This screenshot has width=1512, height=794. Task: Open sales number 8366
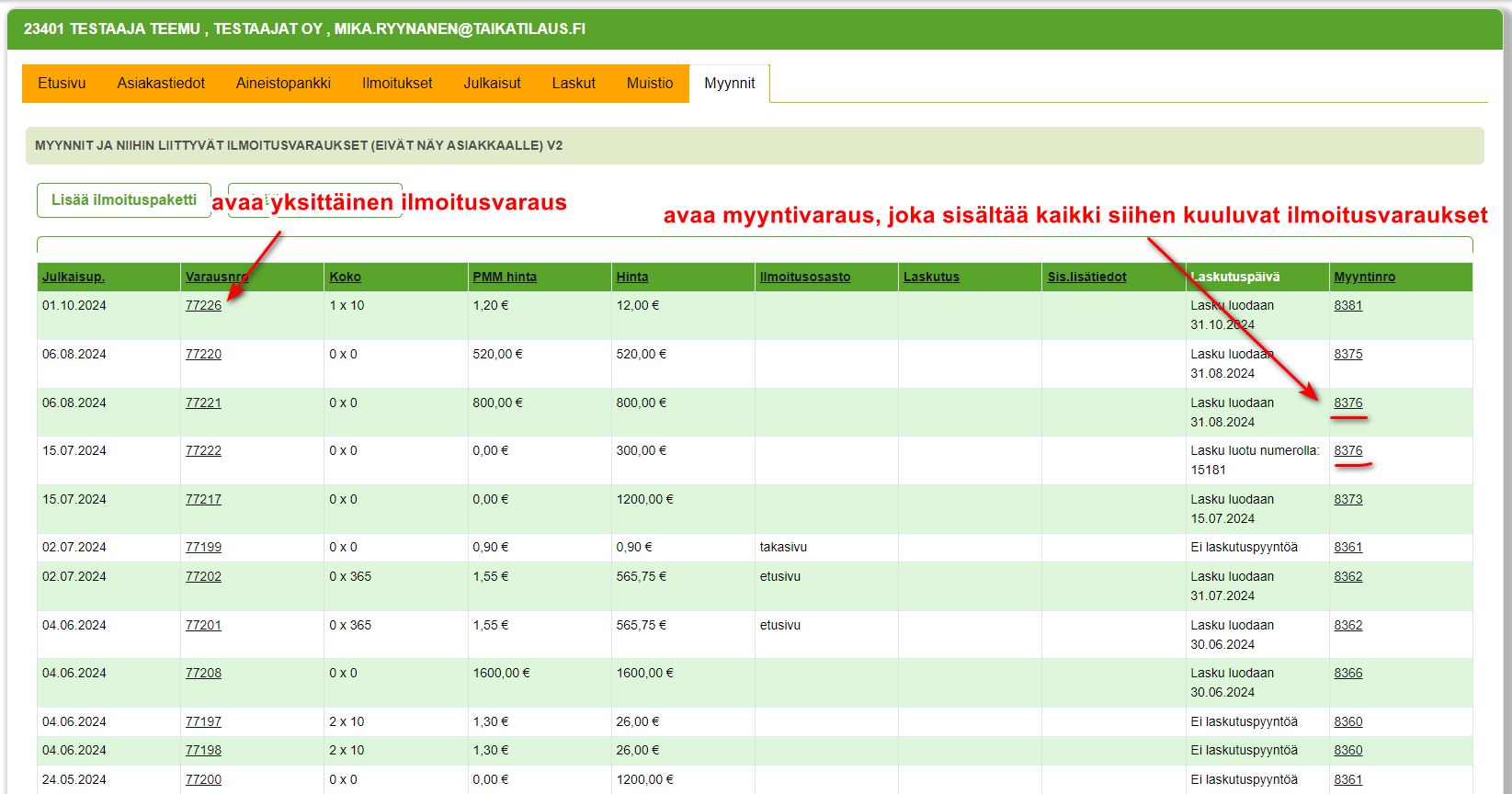coord(1348,673)
